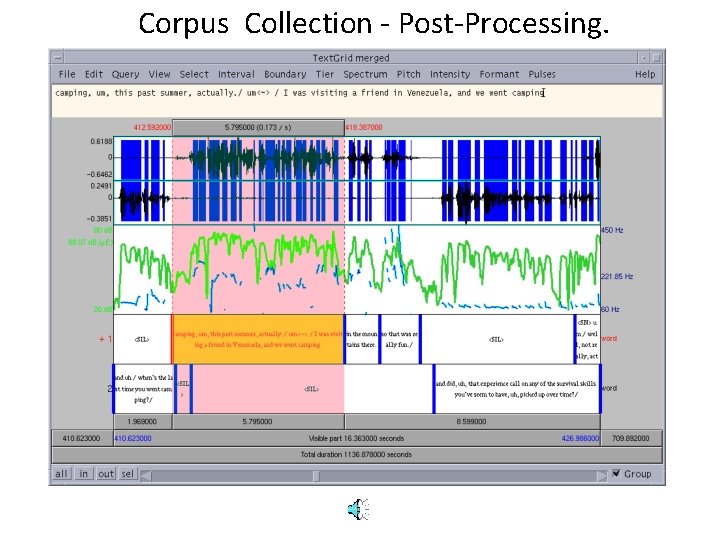Click the red start-of-selection boundary in tier 1
Viewport: 720px width, 540px height.
[172, 339]
